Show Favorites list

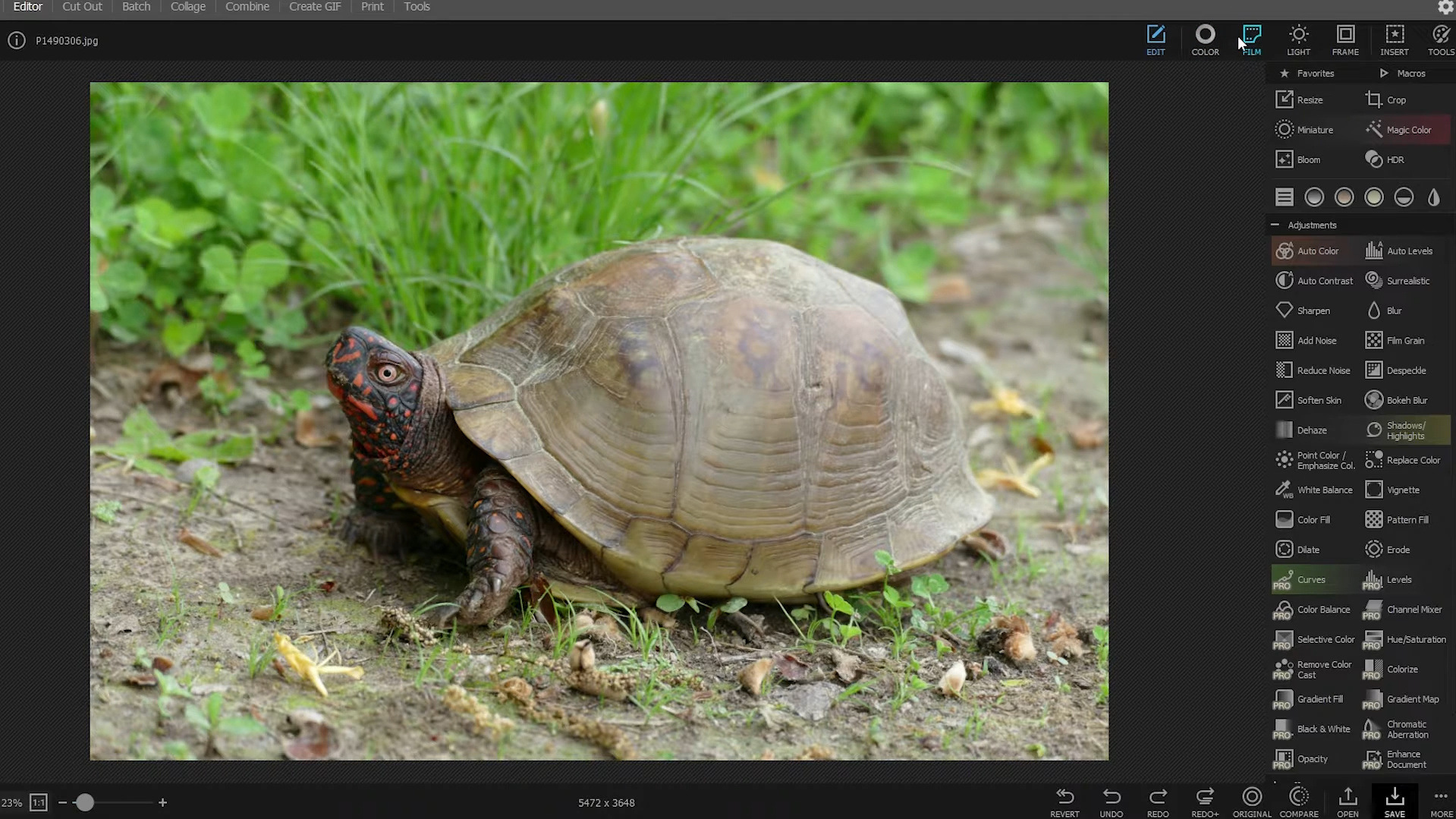1307,74
